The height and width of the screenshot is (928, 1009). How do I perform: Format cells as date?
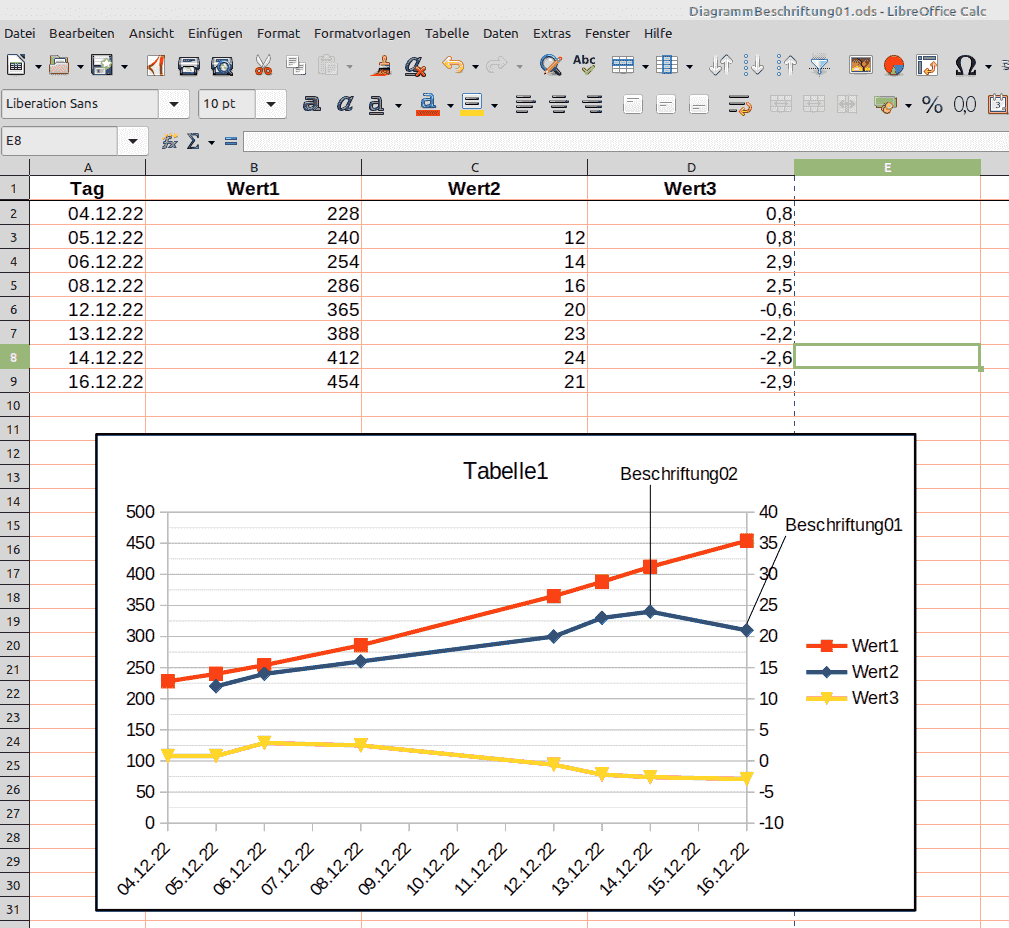coord(999,104)
